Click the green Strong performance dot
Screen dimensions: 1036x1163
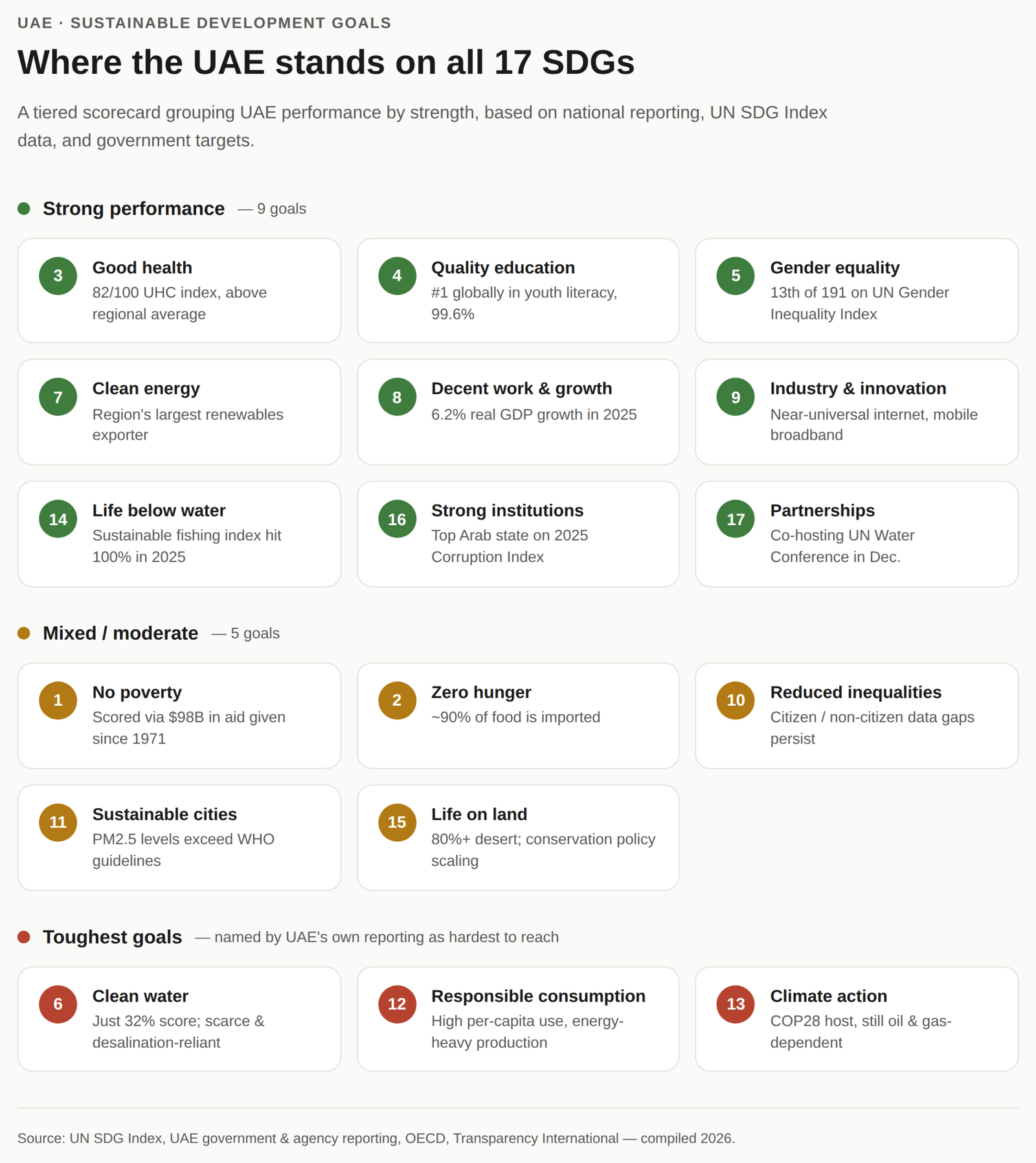point(24,209)
